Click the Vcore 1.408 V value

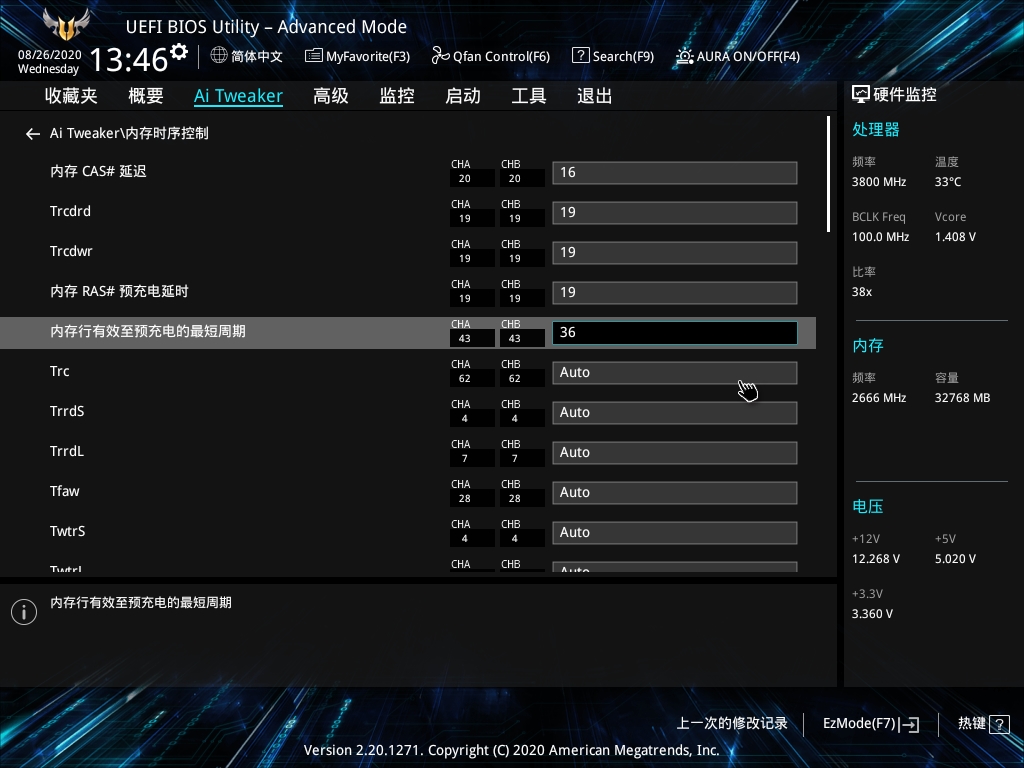click(955, 237)
